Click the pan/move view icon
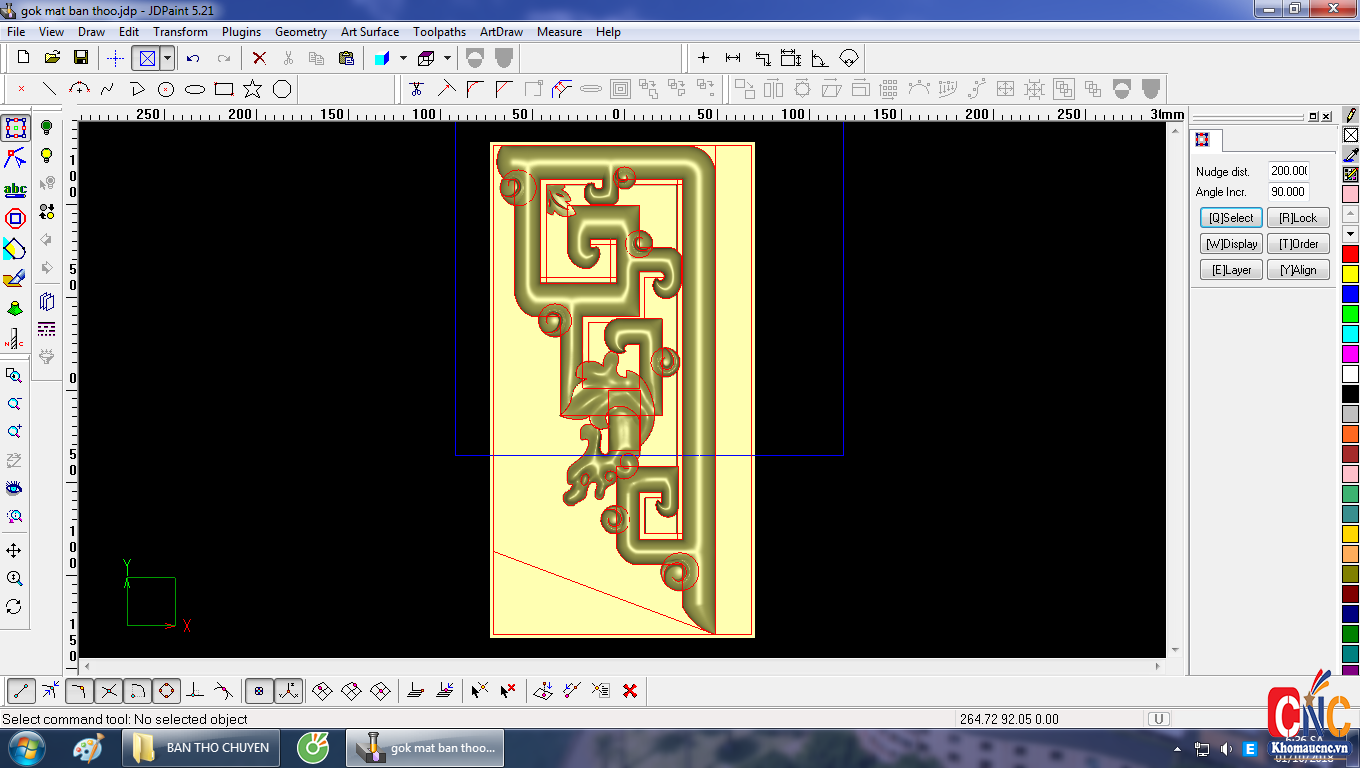 point(14,551)
